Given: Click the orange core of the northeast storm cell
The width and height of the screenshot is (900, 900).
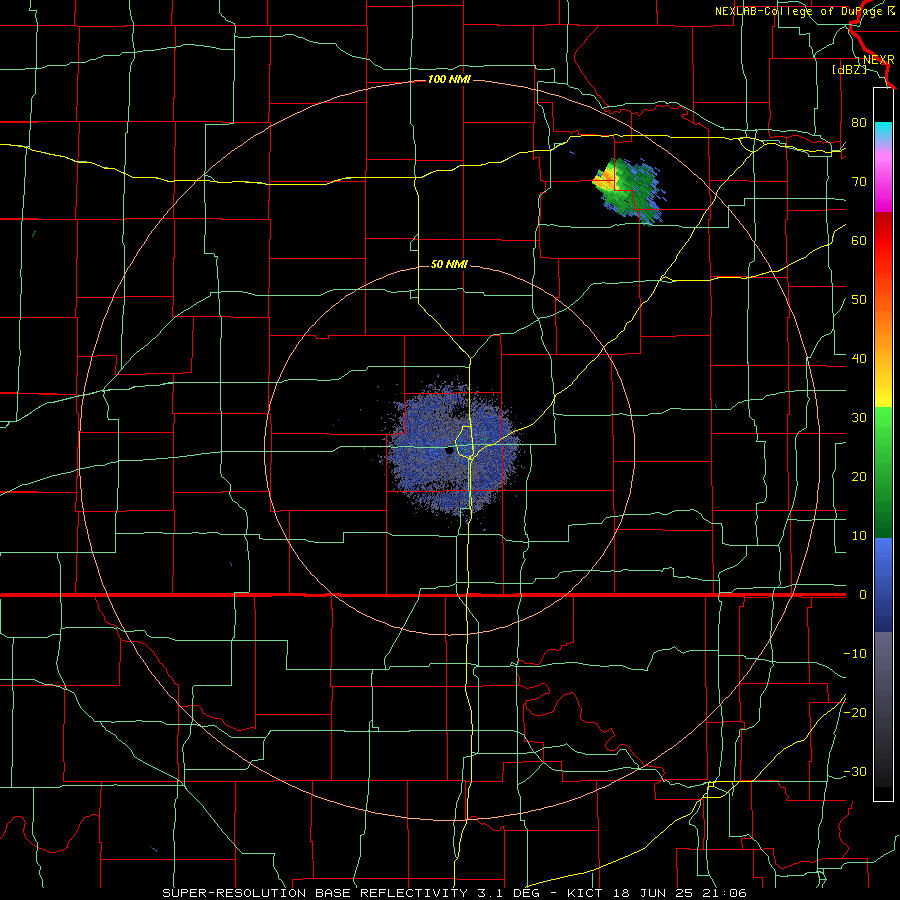Looking at the screenshot, I should pyautogui.click(x=604, y=180).
